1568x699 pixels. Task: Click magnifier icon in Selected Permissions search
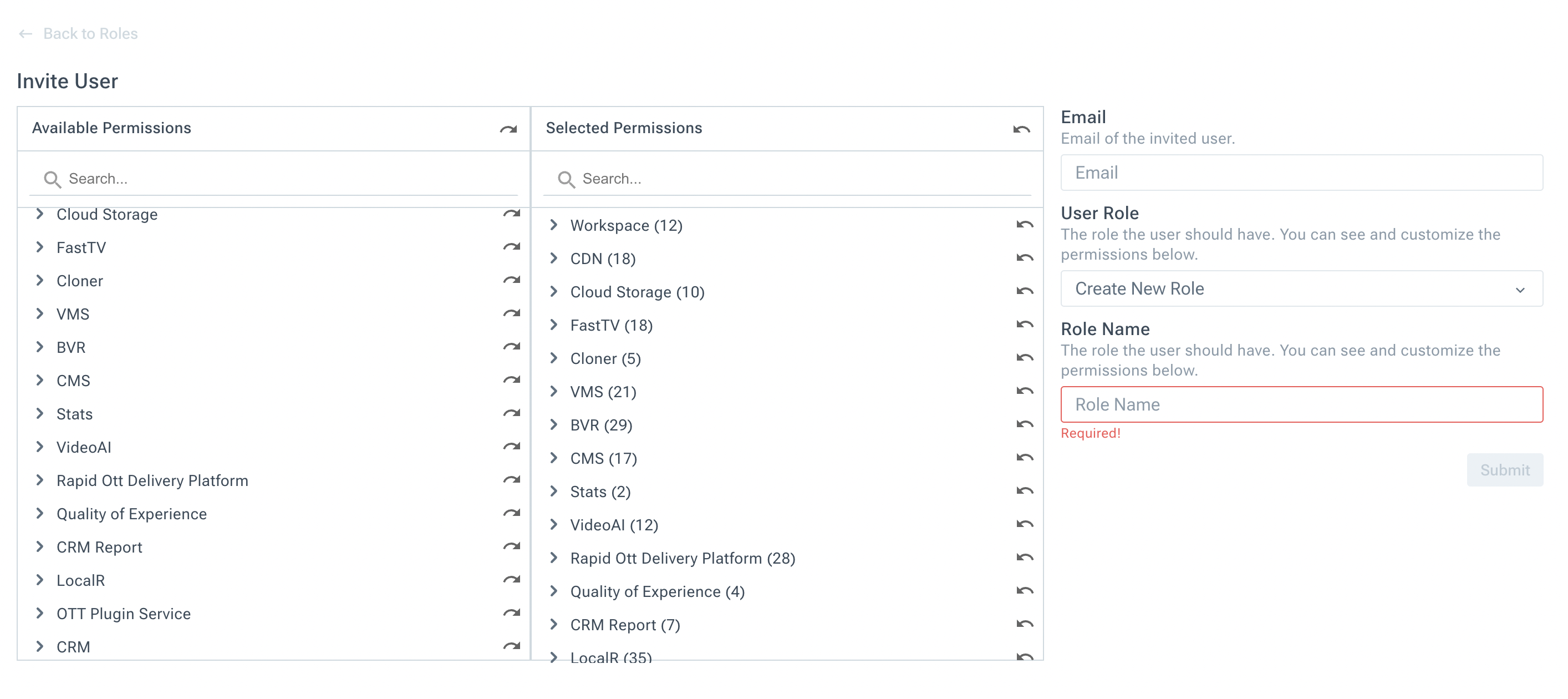pyautogui.click(x=566, y=179)
